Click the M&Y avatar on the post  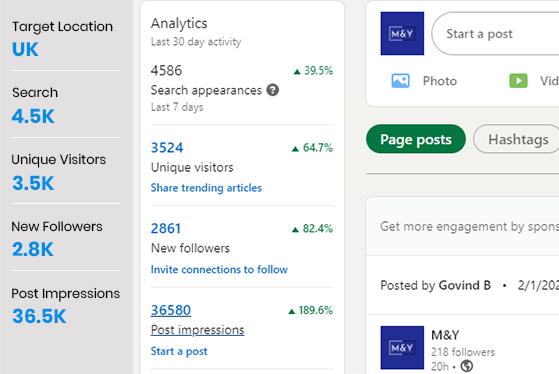[402, 348]
